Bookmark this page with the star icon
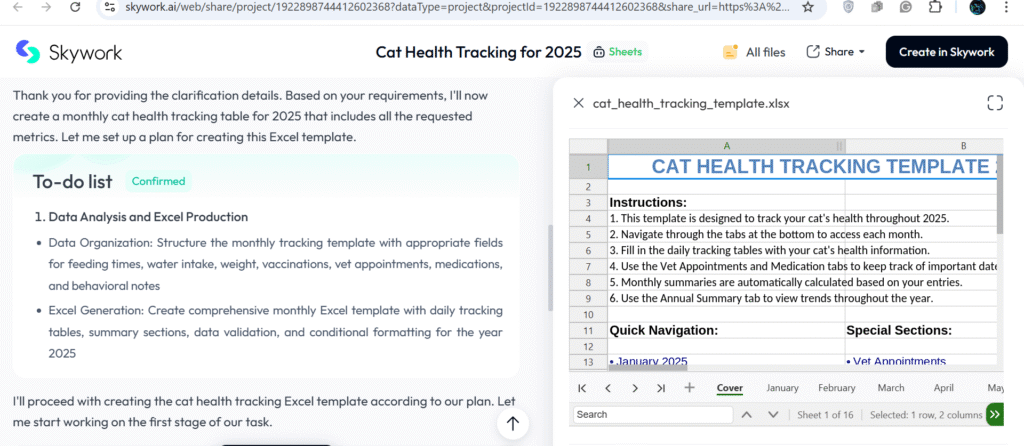 808,7
